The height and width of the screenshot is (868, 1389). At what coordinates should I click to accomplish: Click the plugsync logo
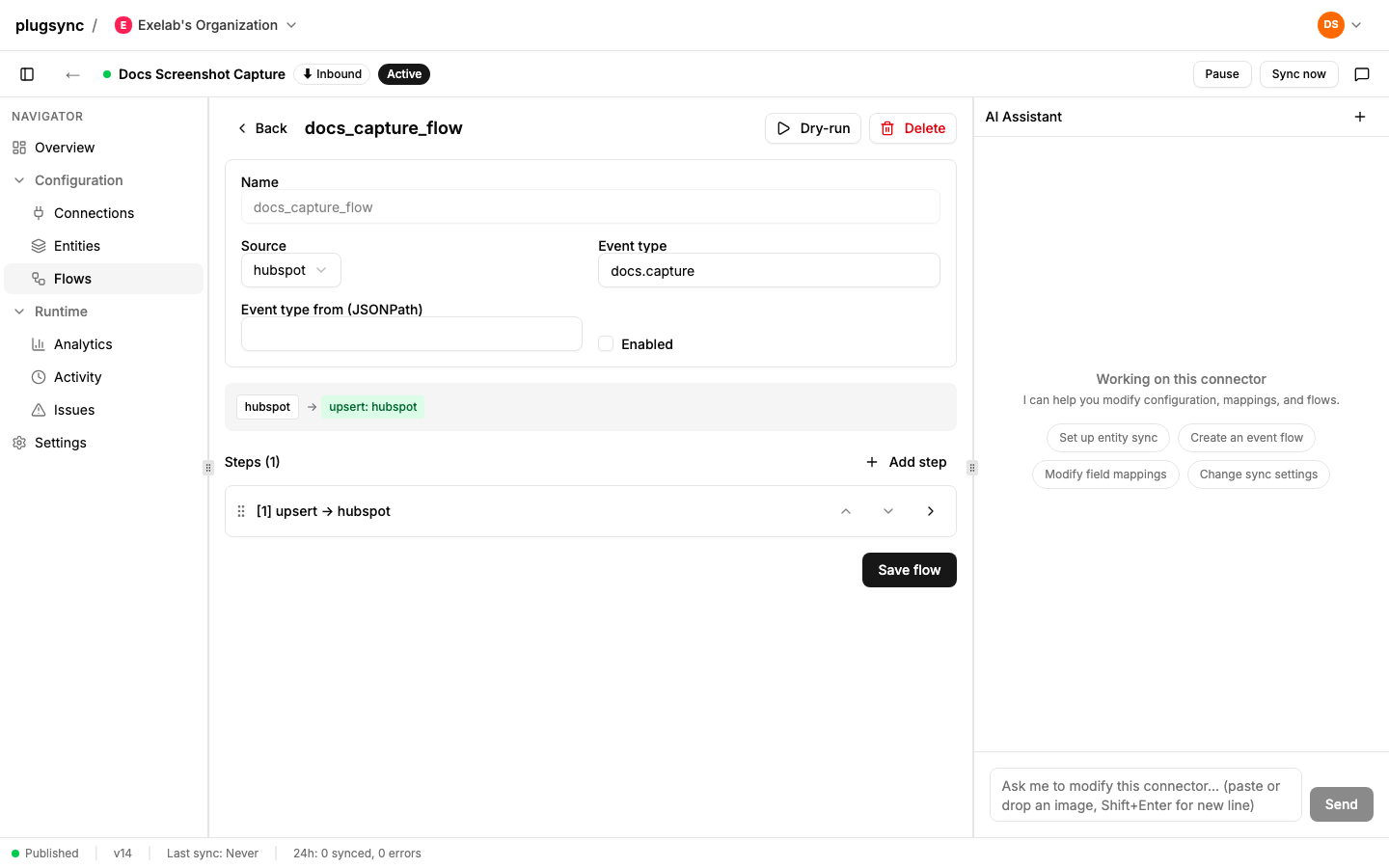tap(49, 25)
